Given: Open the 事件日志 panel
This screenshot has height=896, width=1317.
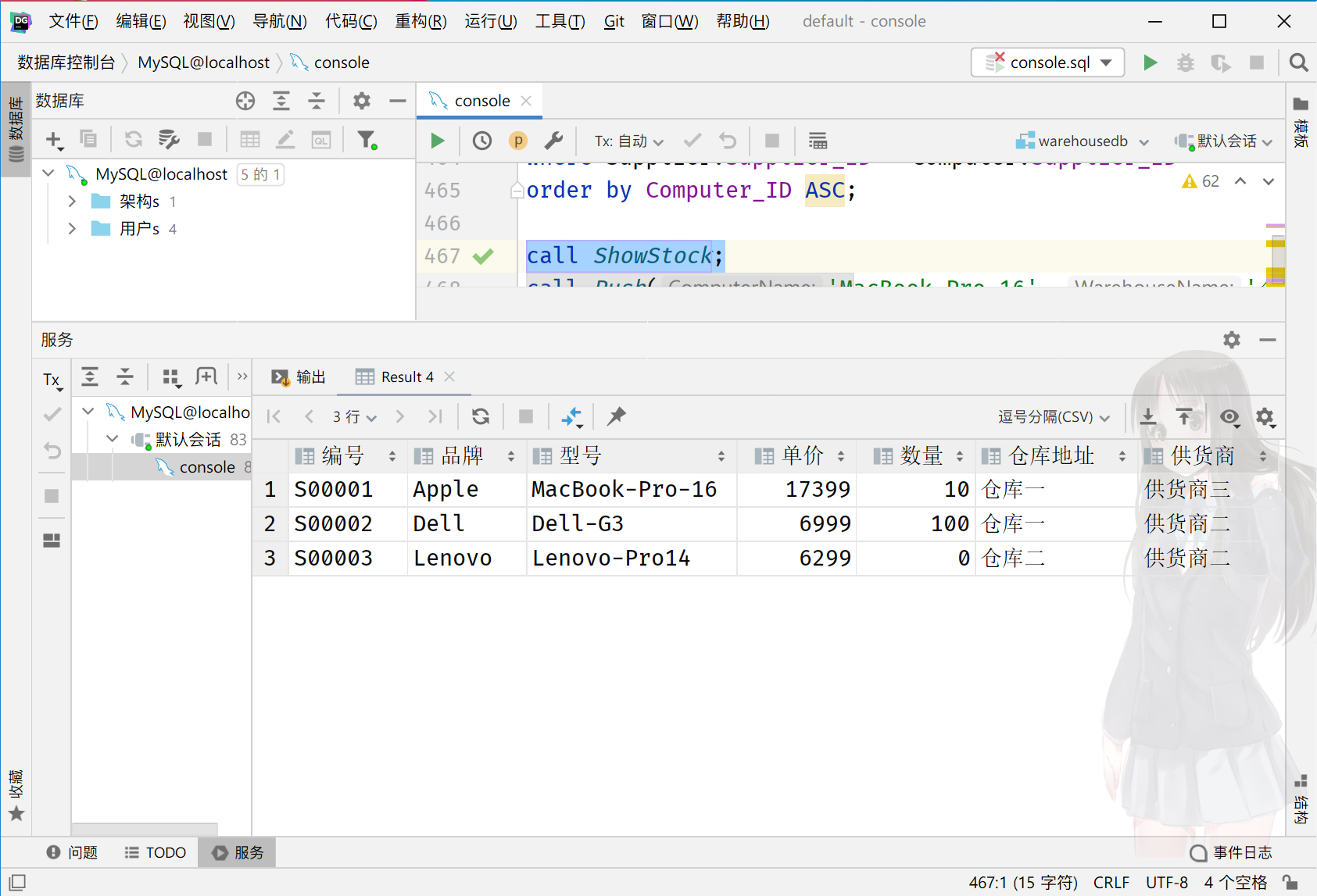Looking at the screenshot, I should pyautogui.click(x=1231, y=852).
